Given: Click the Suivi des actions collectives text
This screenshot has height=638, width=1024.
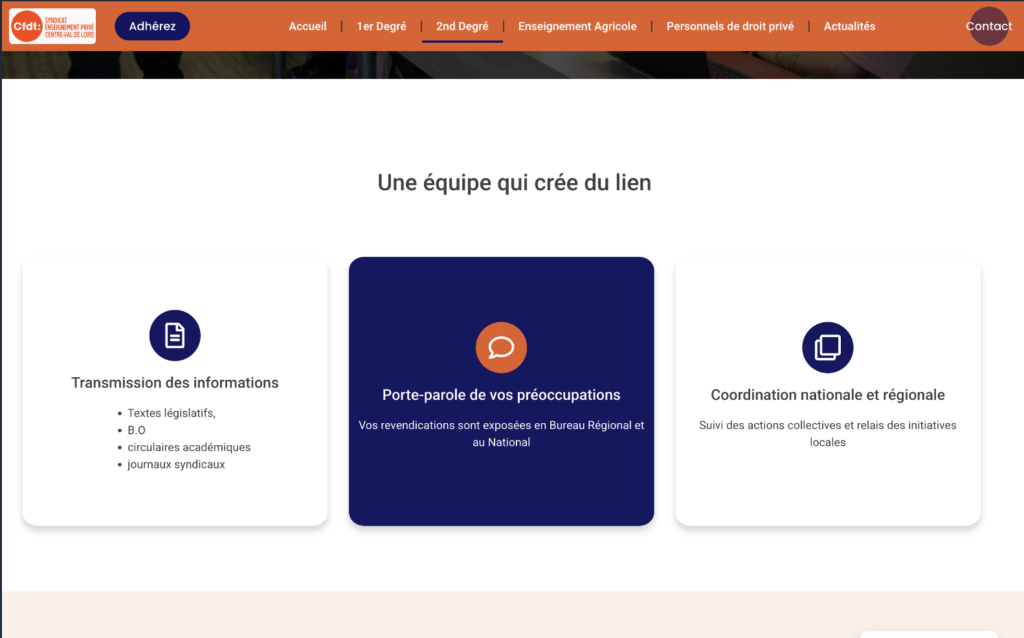Looking at the screenshot, I should pyautogui.click(x=827, y=434).
